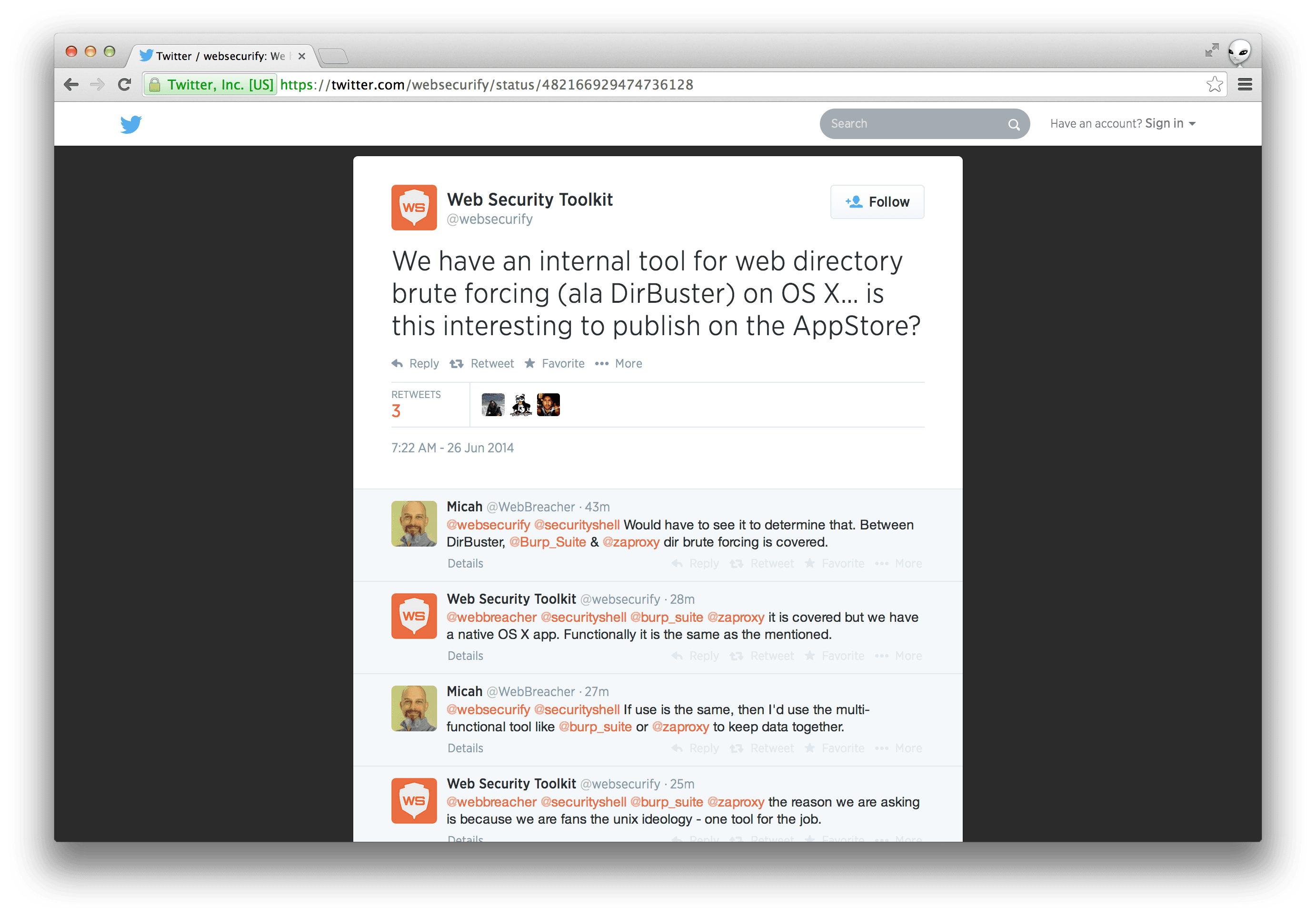Open the Web Security Toolkit profile name
This screenshot has height=917, width=1316.
(x=529, y=199)
